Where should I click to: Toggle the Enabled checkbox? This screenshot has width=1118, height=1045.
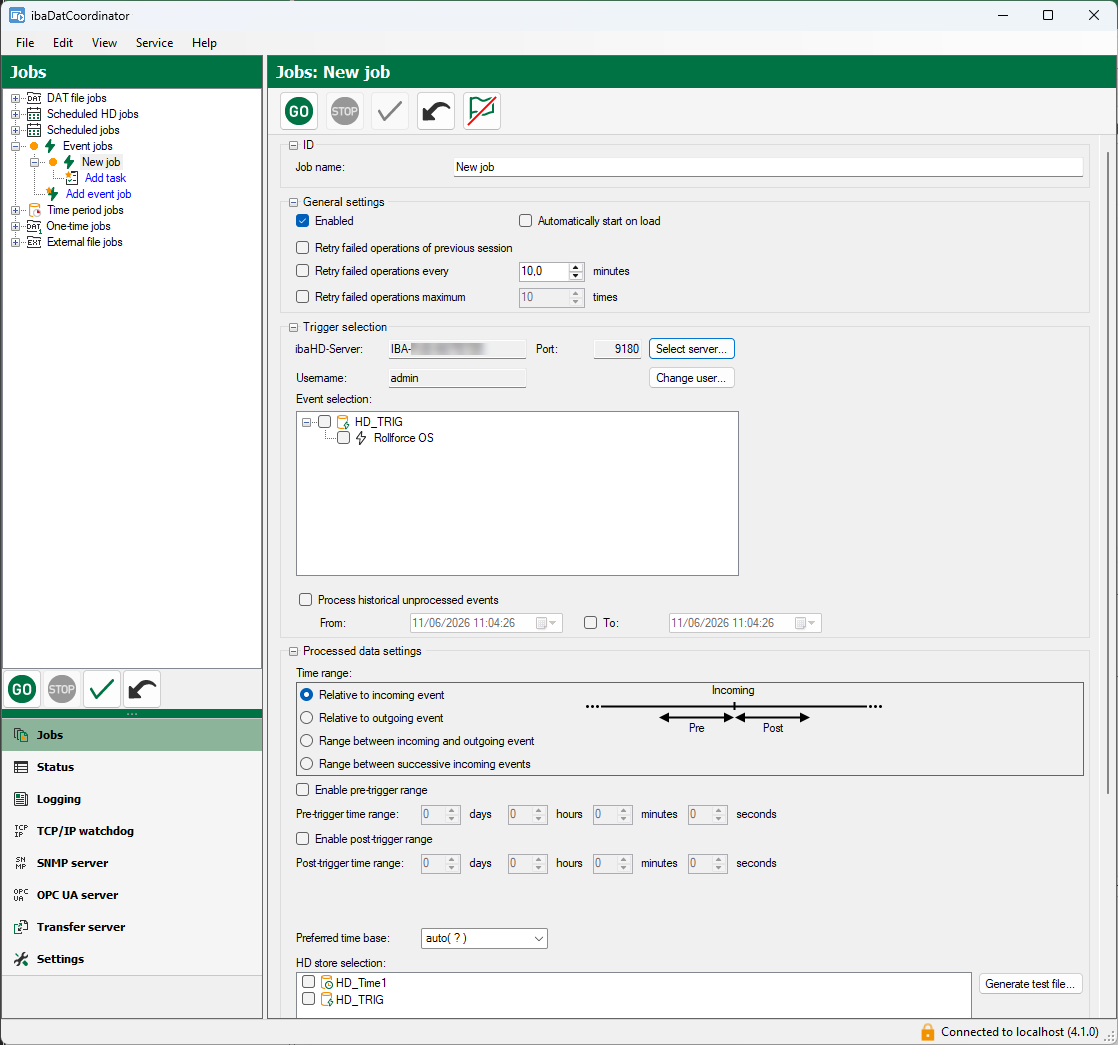(302, 221)
